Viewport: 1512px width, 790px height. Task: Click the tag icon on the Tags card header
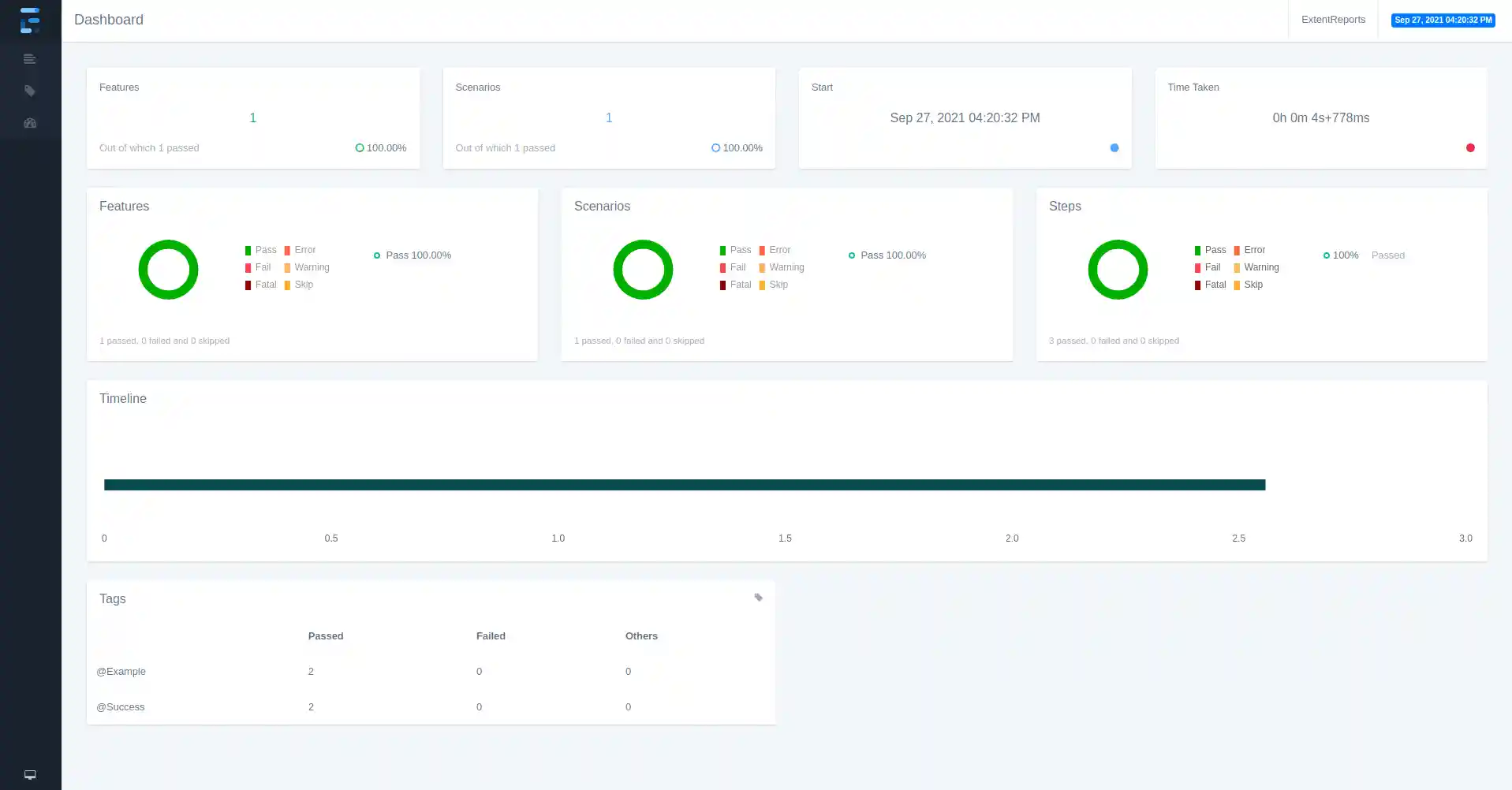(757, 597)
